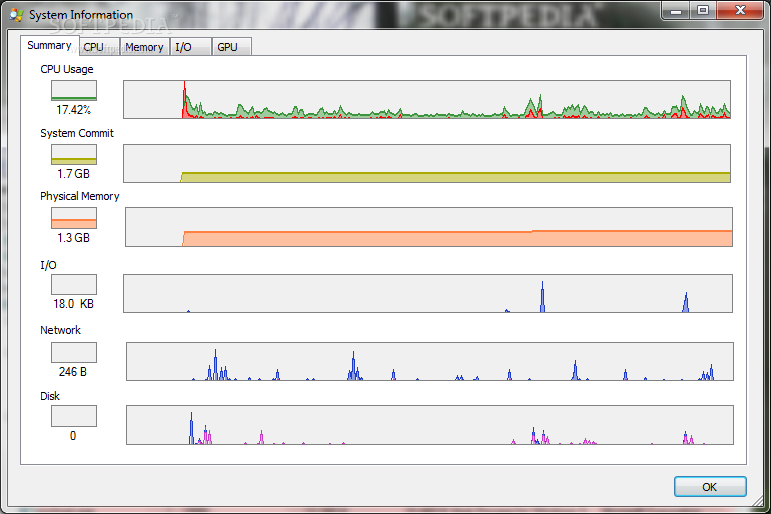Click the Disk mini meter box
This screenshot has height=514, width=771.
74,416
